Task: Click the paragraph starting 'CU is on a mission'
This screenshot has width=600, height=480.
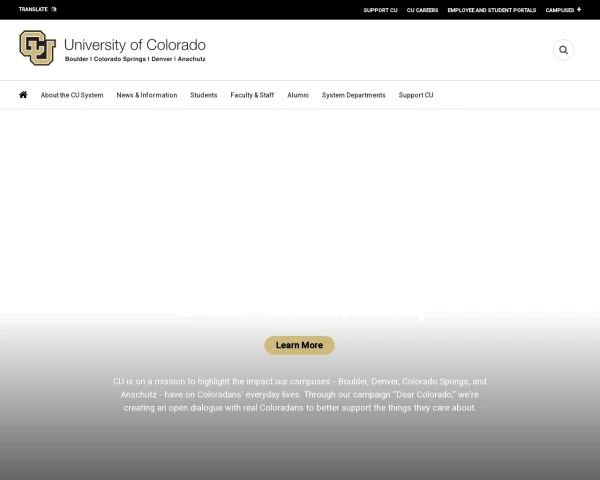Action: 300,395
